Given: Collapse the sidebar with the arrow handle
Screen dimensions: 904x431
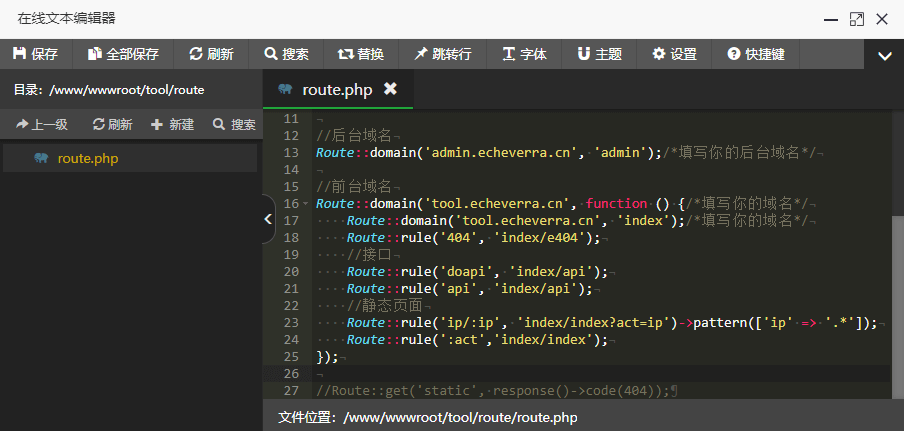Looking at the screenshot, I should [268, 219].
